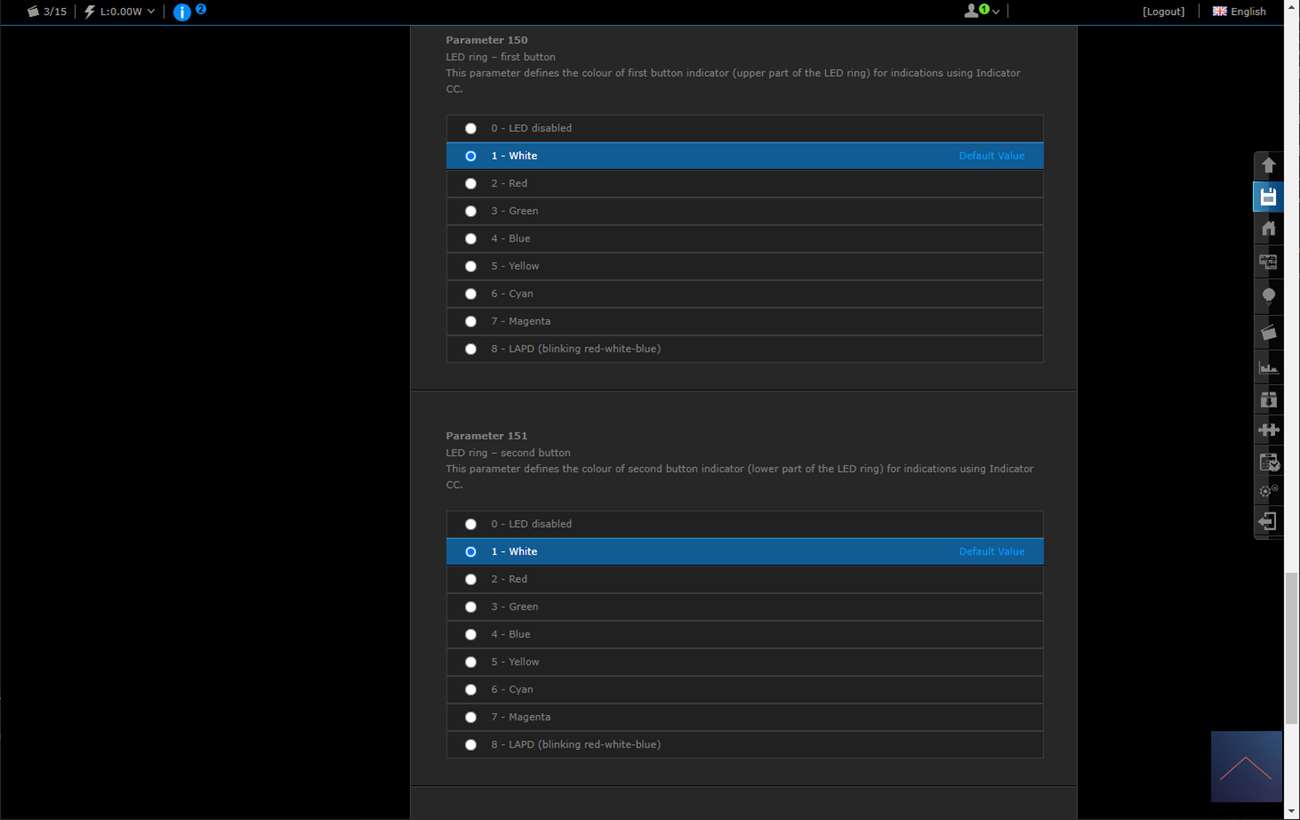Open the energy chart icon
The height and width of the screenshot is (820, 1300).
1268,367
